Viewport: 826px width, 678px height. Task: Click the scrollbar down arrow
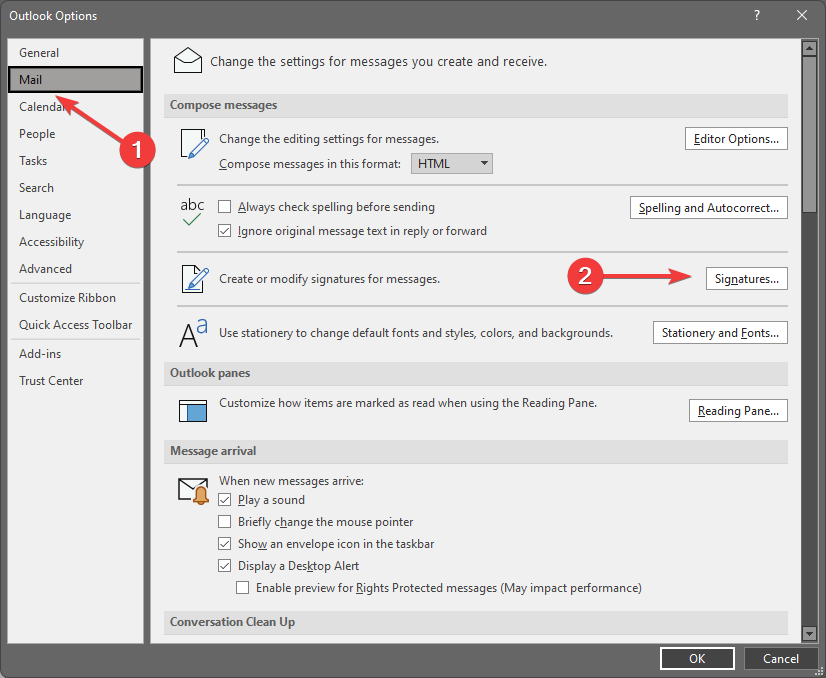[x=809, y=633]
